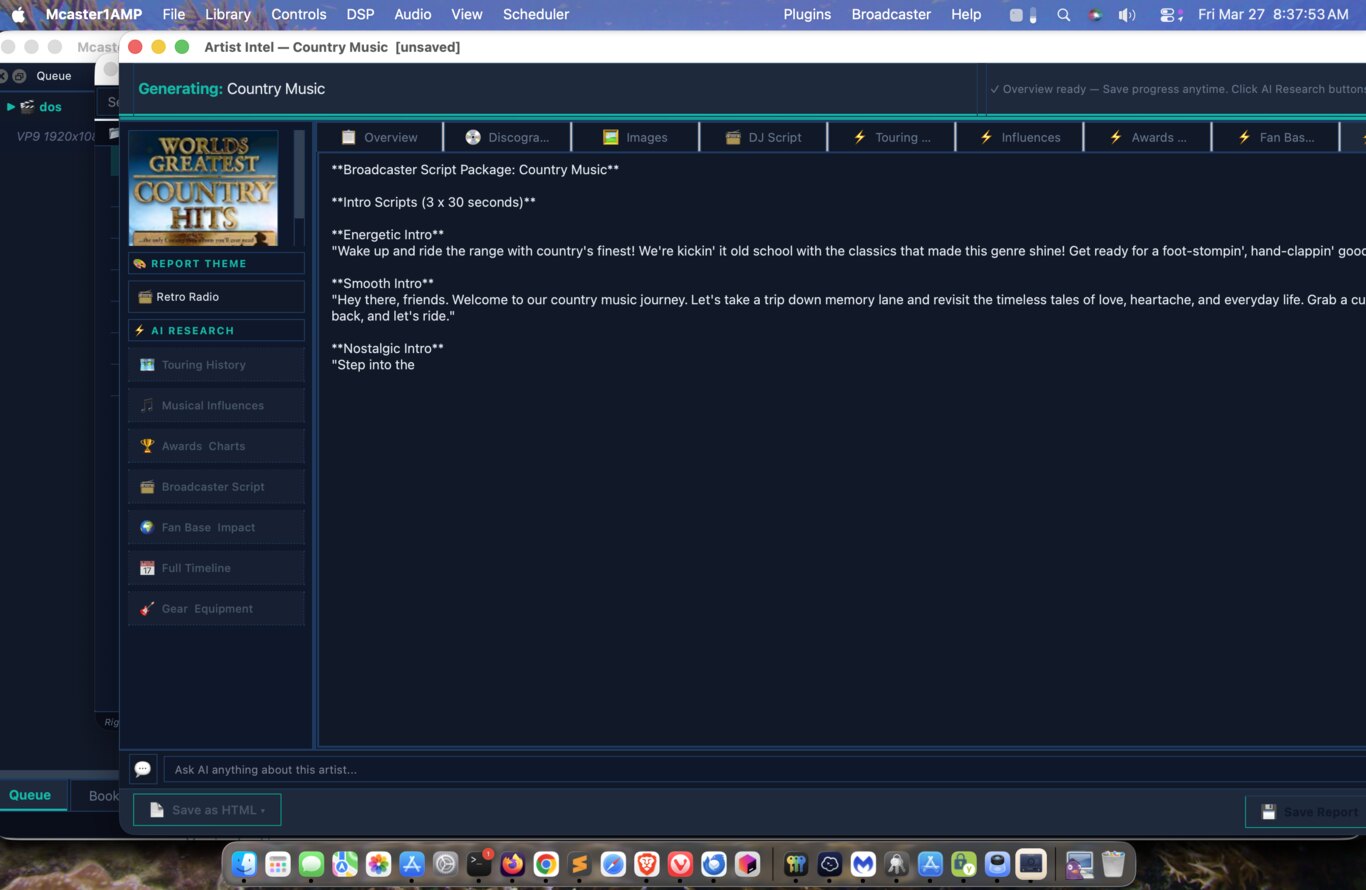
Task: Open the Fan Base Impact research button
Action: [216, 527]
